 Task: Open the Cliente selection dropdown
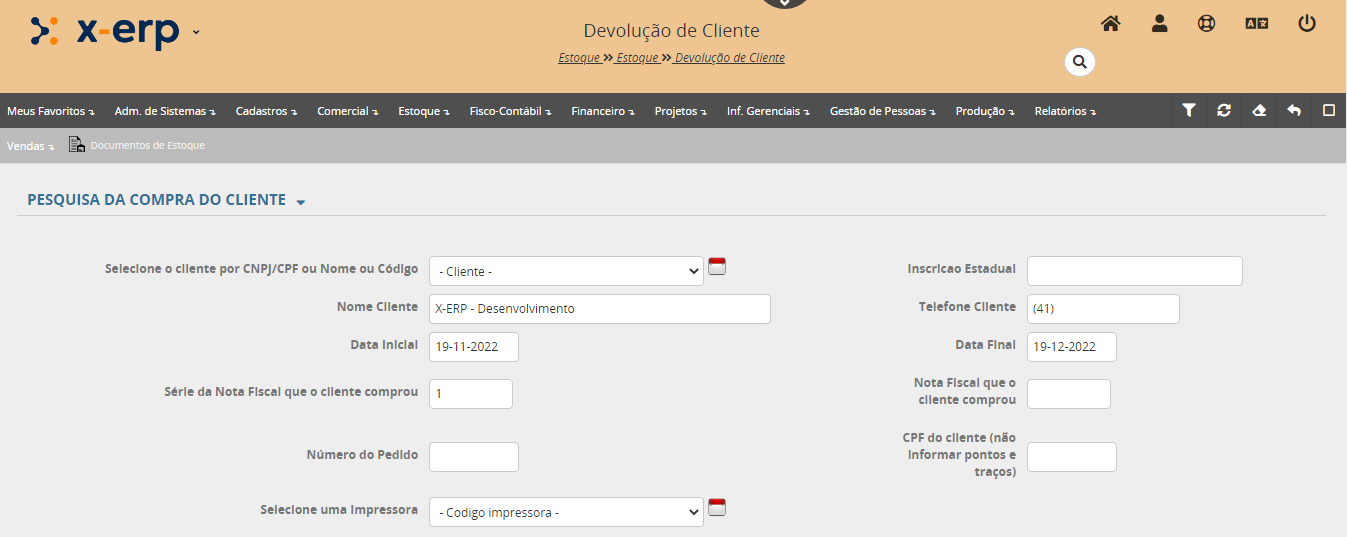point(566,271)
